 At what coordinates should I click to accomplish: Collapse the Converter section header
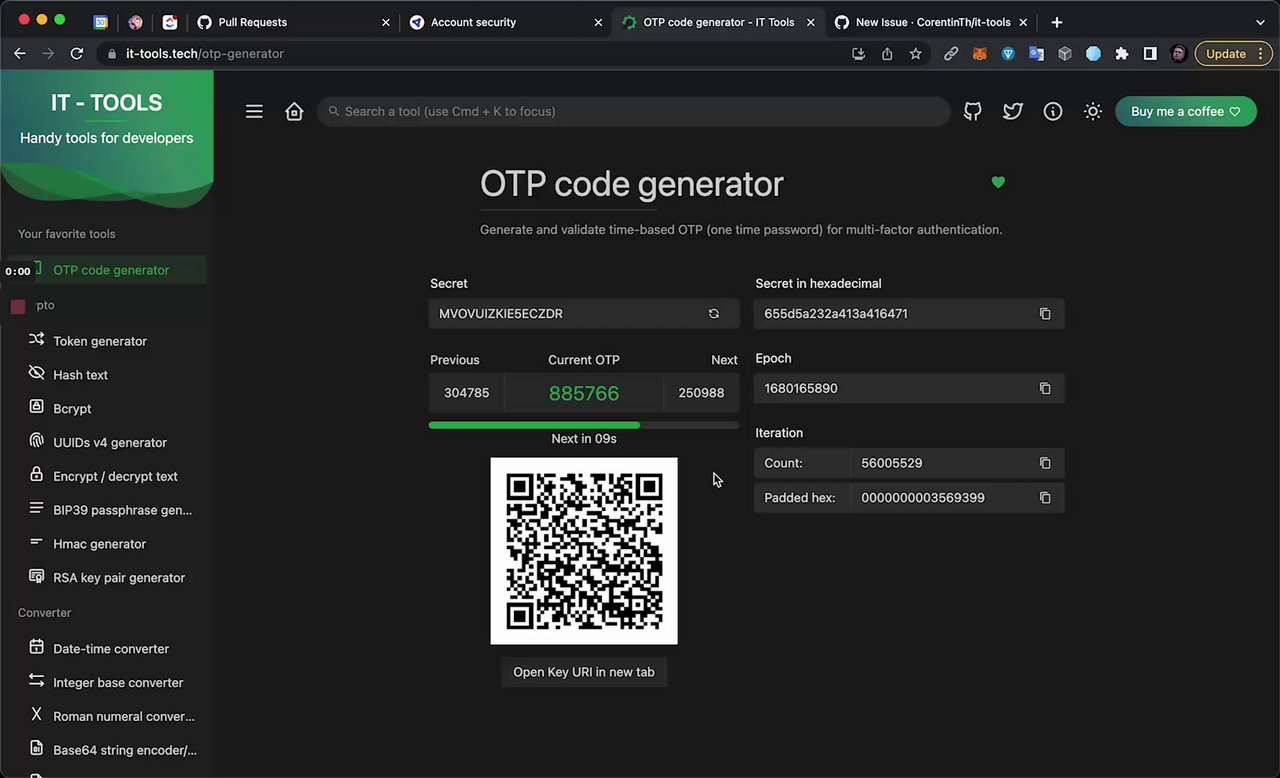point(45,613)
